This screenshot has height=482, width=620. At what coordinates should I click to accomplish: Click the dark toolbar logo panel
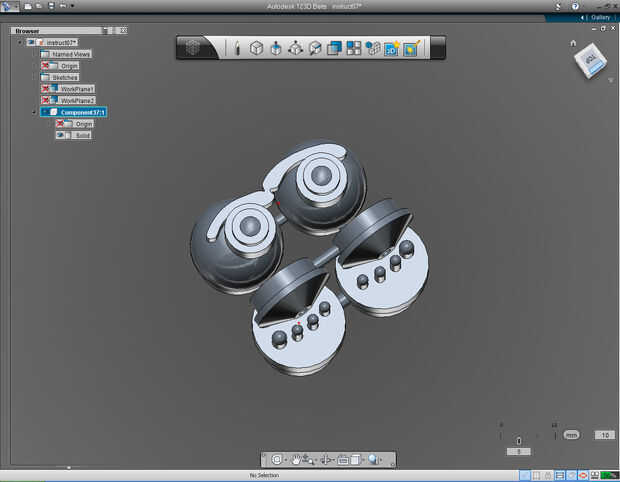pos(194,48)
